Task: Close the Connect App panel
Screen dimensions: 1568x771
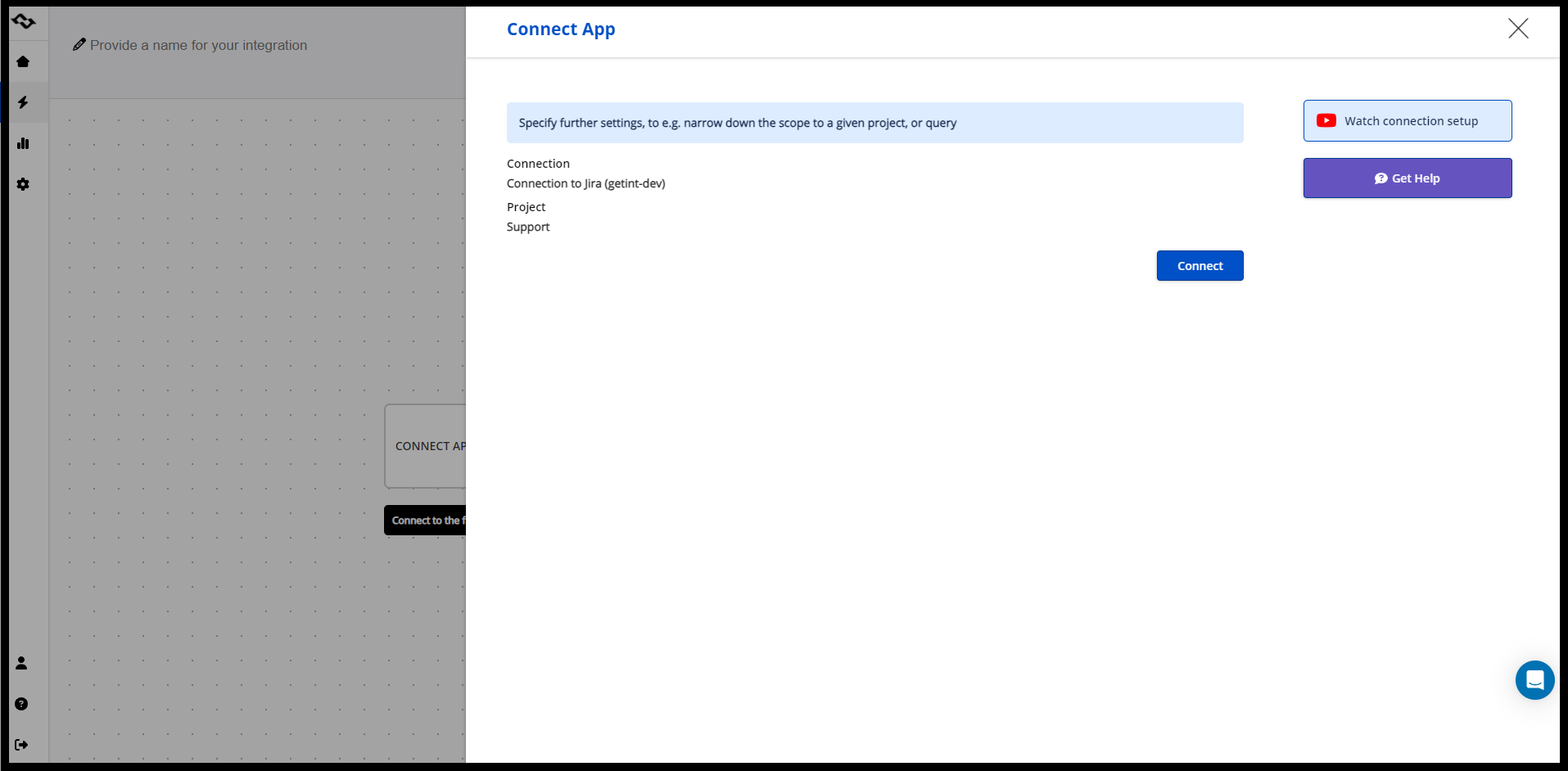Action: click(1517, 29)
